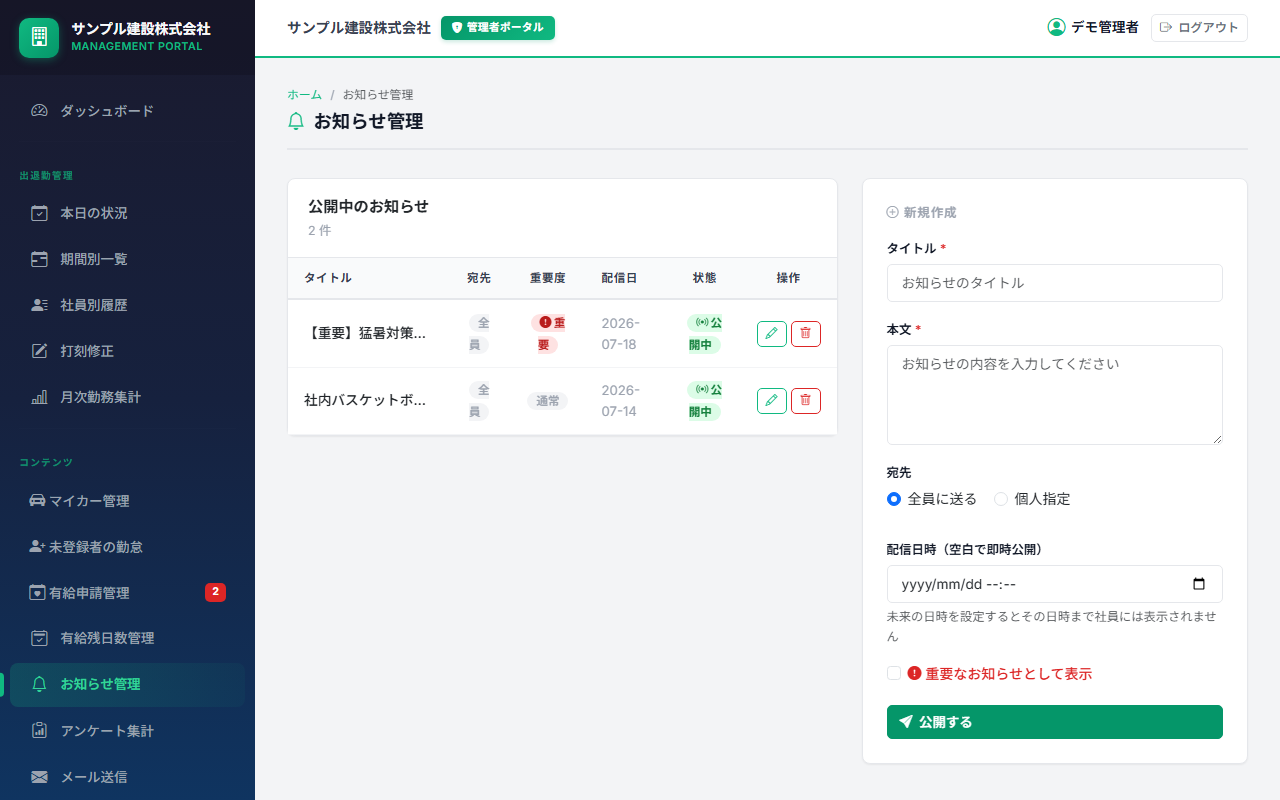Click the 本文 textarea

pos(1055,395)
